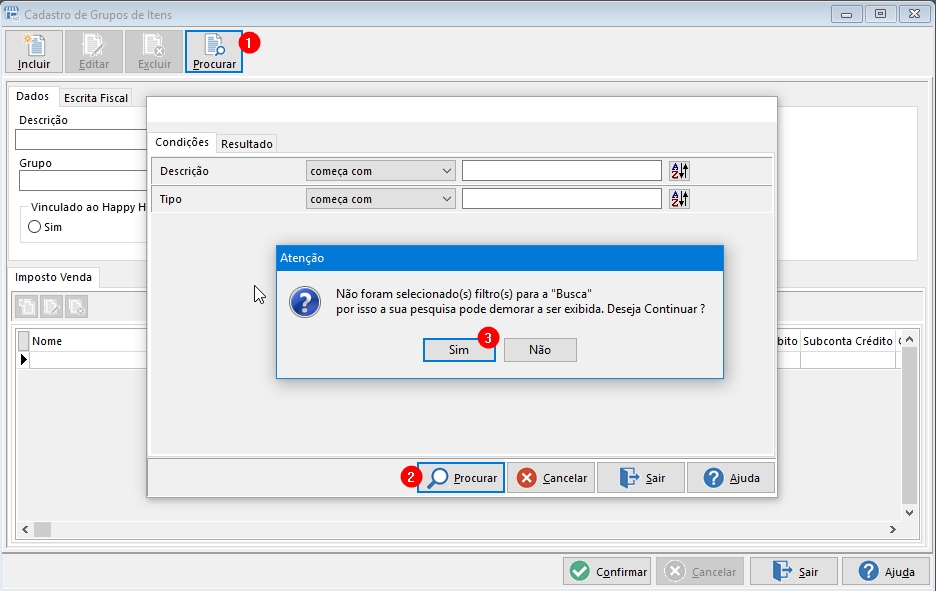Click the edit tax icon under Imposto Venda
This screenshot has height=591, width=936.
click(51, 307)
